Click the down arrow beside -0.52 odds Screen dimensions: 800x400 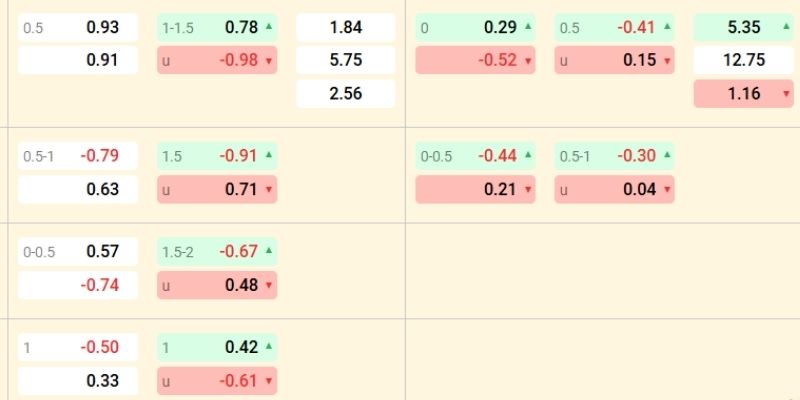[x=527, y=61]
